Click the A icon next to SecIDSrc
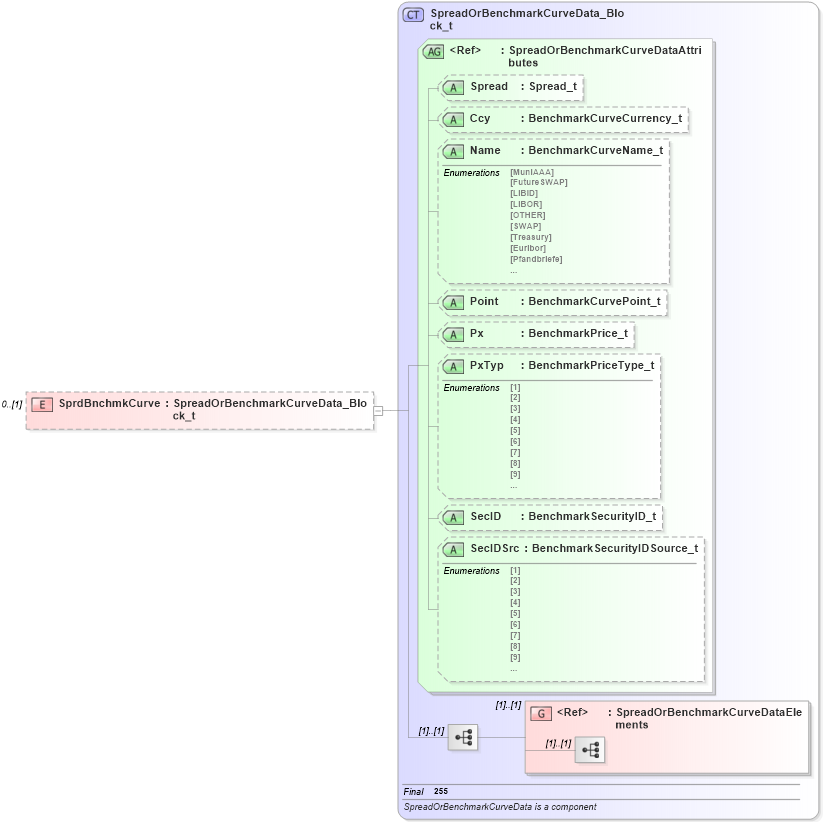Image resolution: width=823 pixels, height=822 pixels. 454,548
